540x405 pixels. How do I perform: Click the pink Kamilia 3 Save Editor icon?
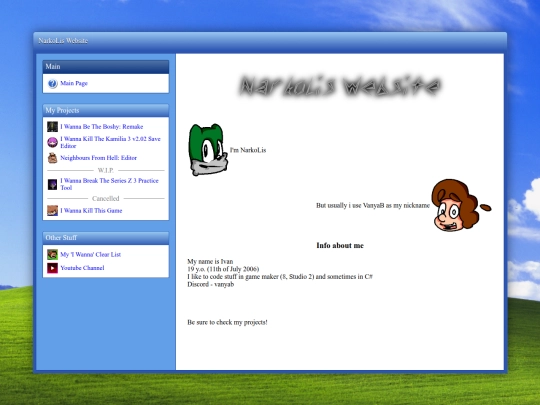[52, 142]
